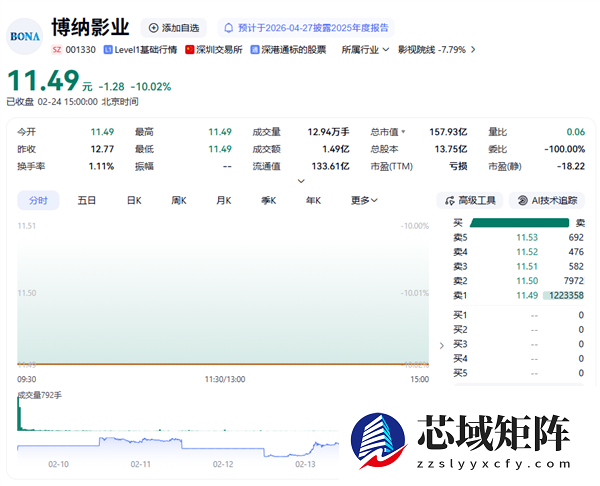Screen dimensions: 600x486
Task: Open the 更多 chart period dropdown
Action: point(364,201)
